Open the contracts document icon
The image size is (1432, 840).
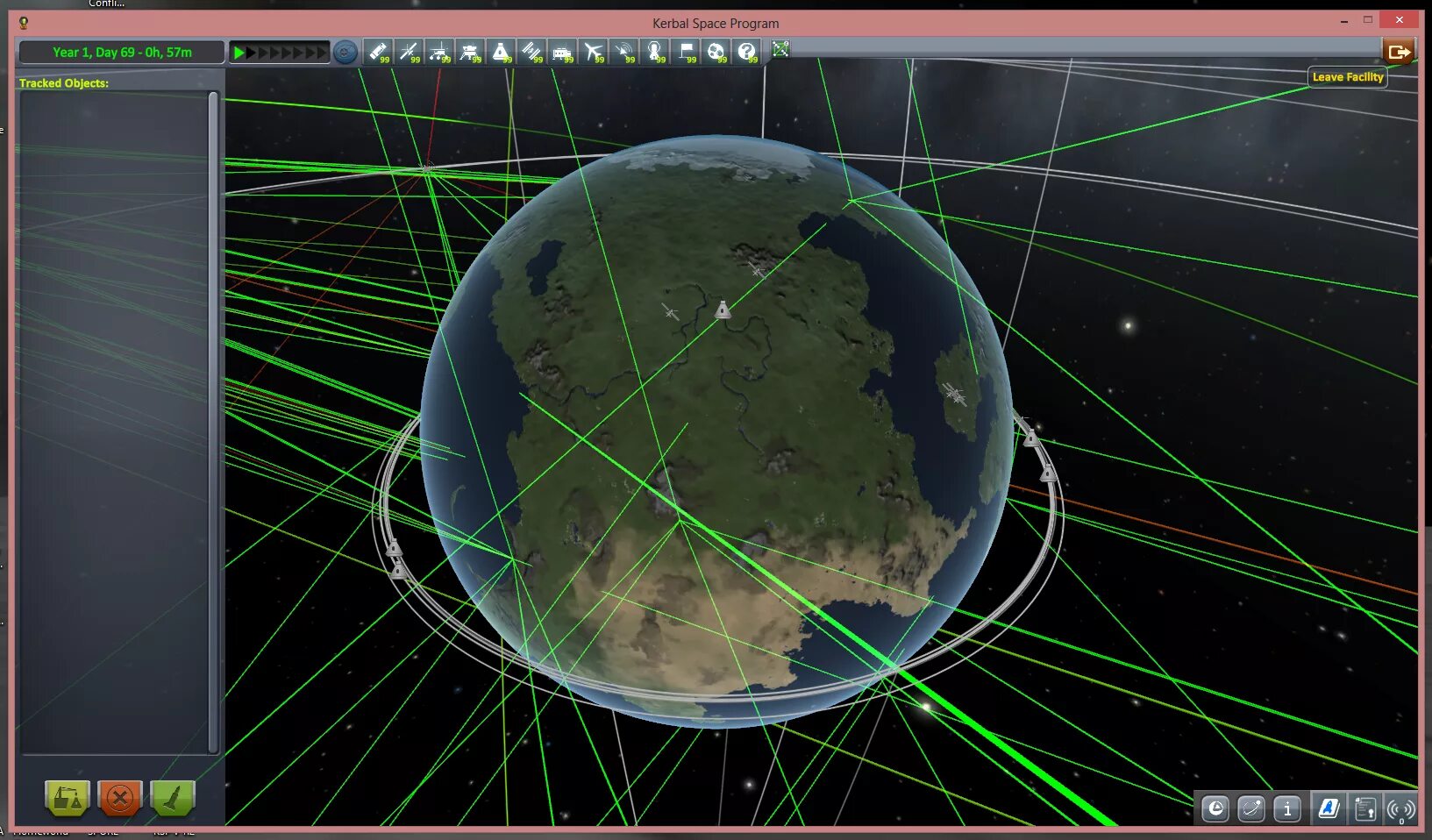pos(1364,808)
